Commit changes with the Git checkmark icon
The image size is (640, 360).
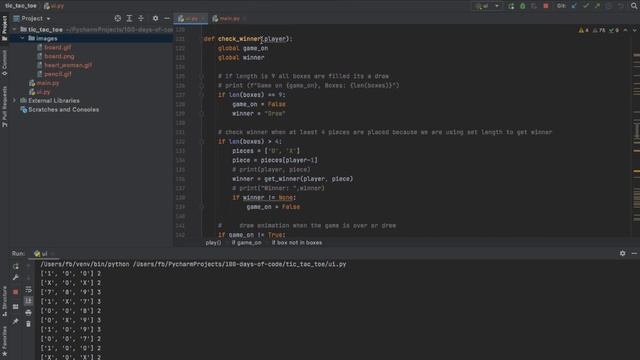point(586,6)
